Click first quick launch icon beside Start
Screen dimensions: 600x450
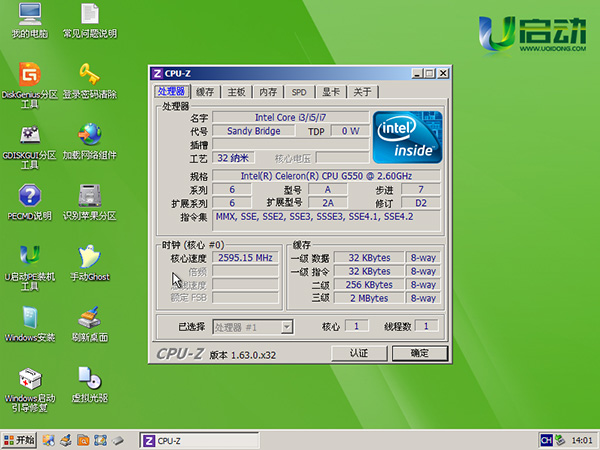[49, 440]
